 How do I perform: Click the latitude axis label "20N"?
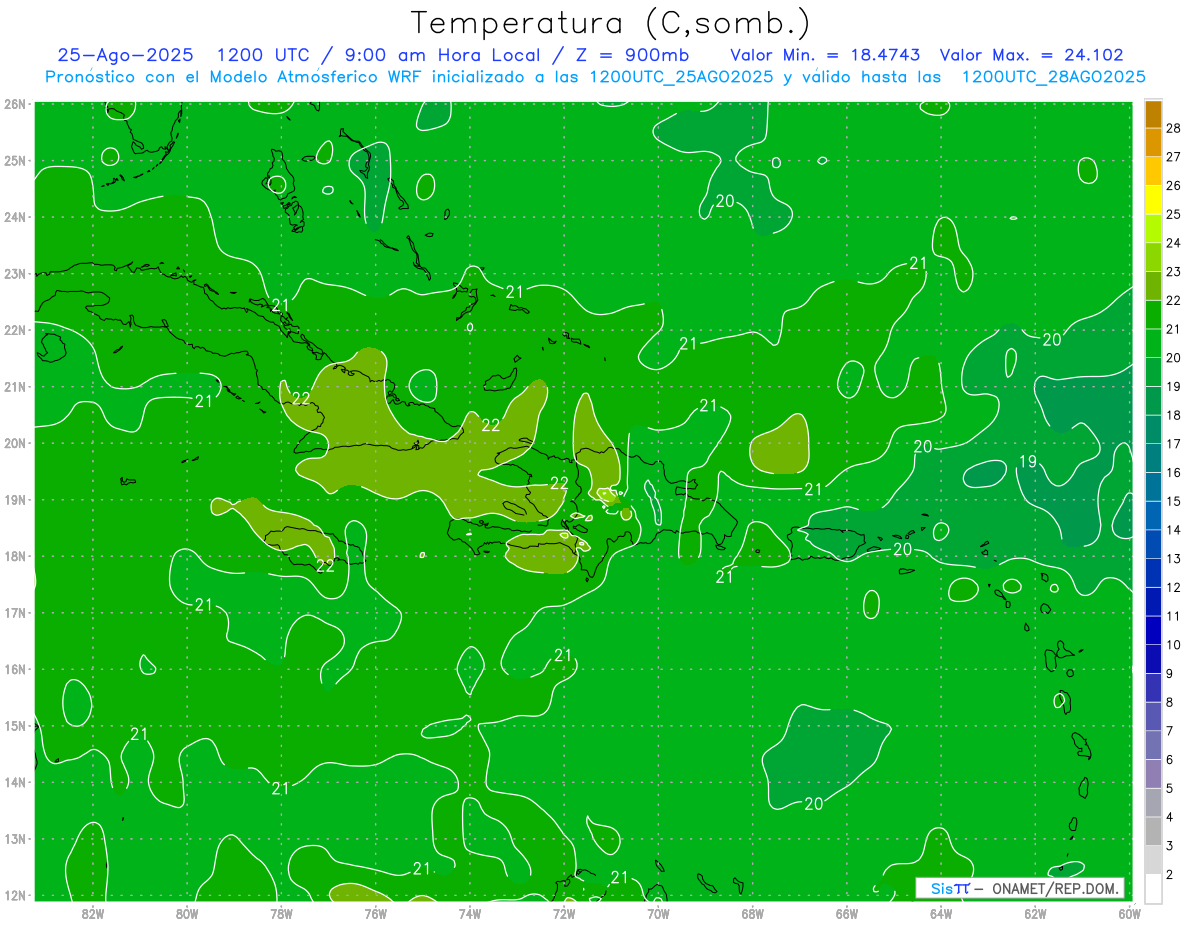[15, 443]
